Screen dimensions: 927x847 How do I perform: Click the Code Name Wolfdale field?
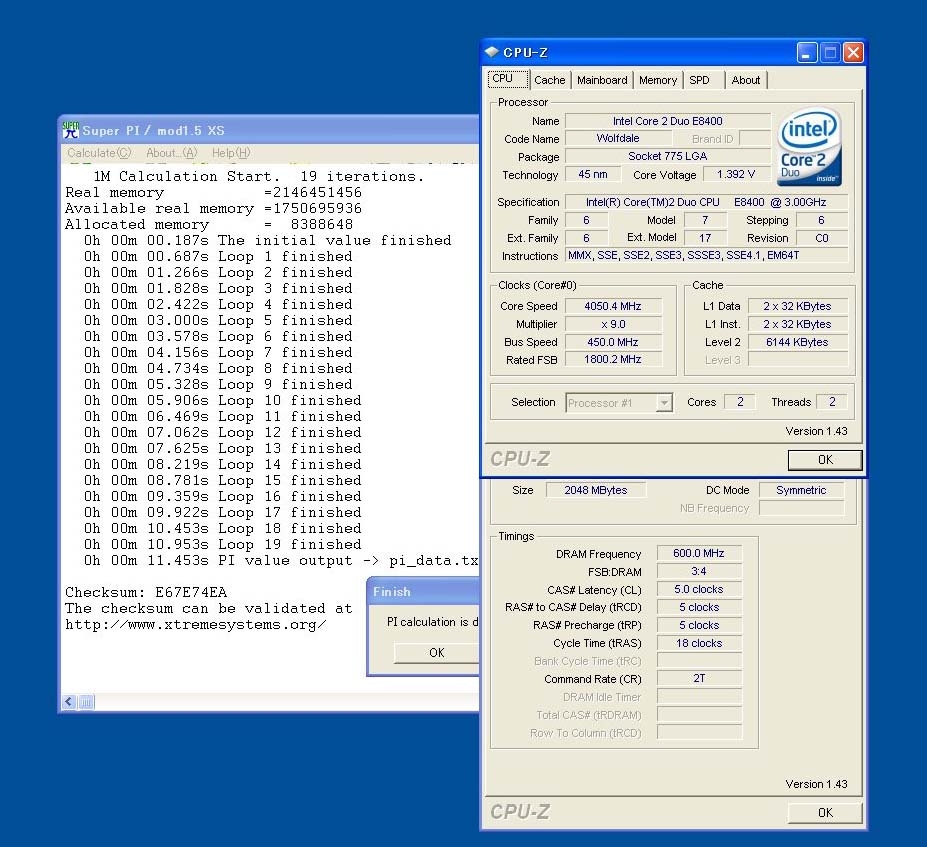(x=618, y=138)
